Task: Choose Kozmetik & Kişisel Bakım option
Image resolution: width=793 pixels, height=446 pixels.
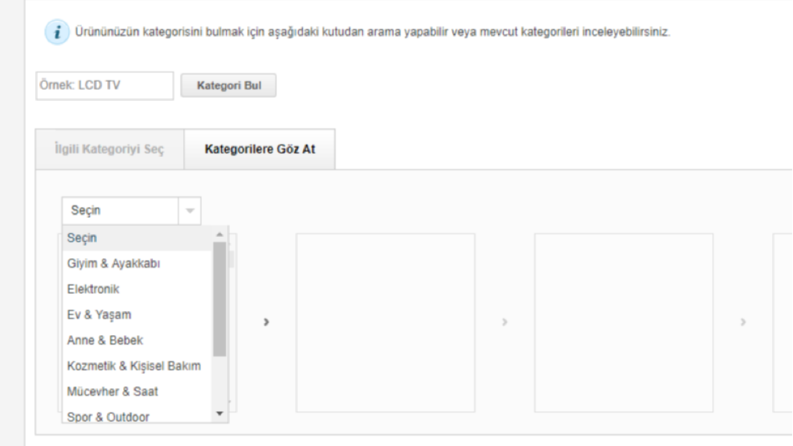Action: tap(137, 366)
